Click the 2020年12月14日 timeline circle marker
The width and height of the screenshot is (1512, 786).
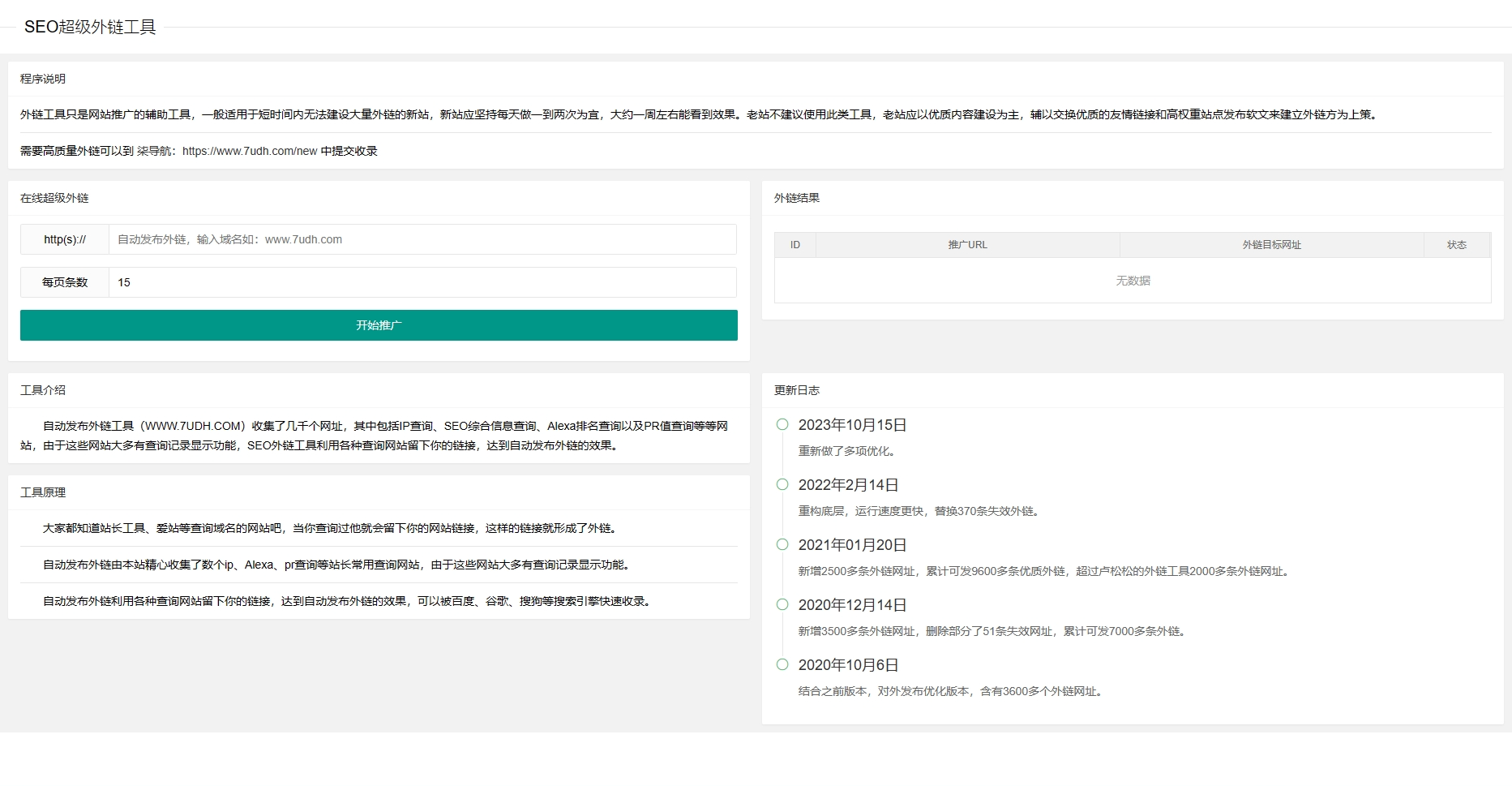(x=782, y=604)
